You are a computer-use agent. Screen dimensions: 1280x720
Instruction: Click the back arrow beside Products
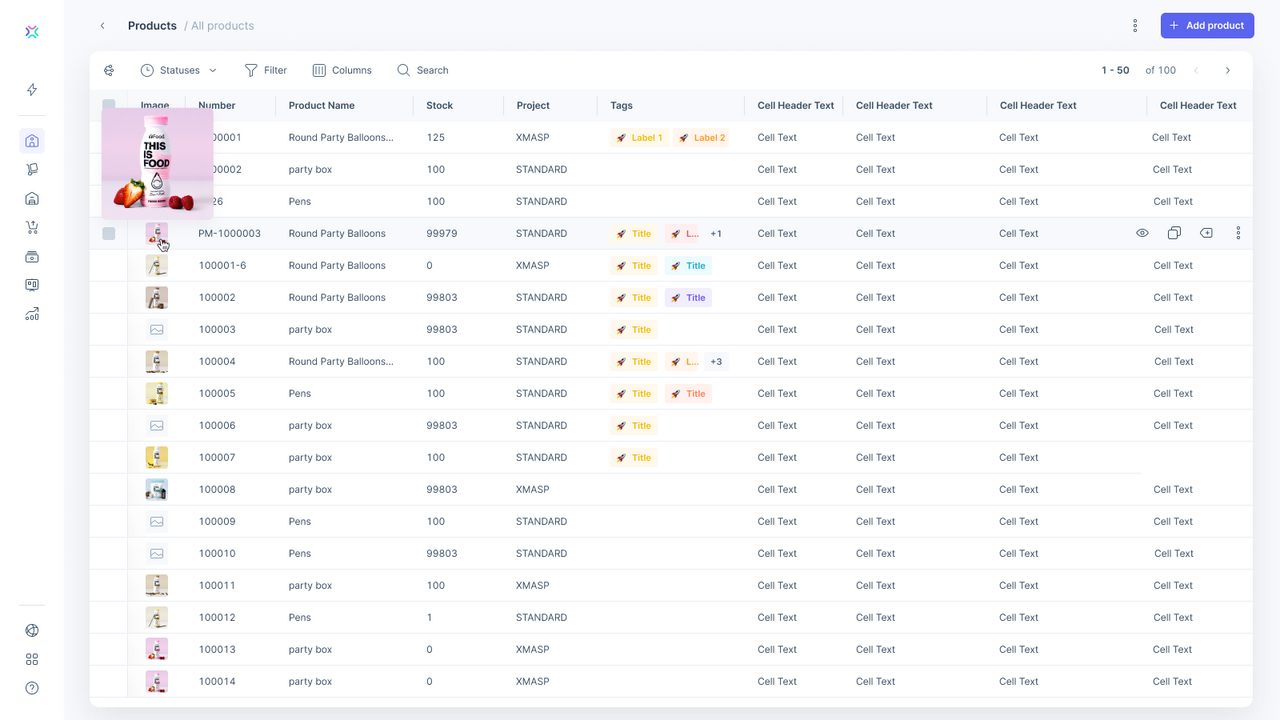(102, 25)
